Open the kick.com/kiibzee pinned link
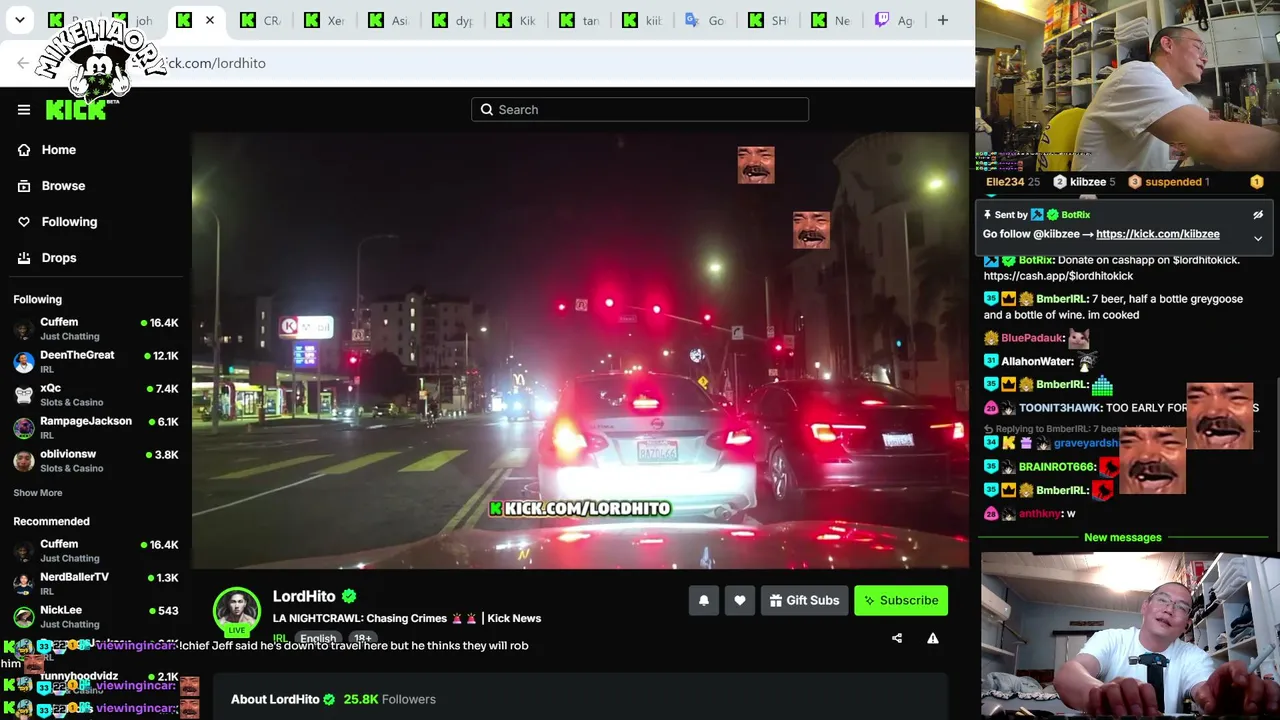This screenshot has width=1280, height=720. coord(1158,234)
